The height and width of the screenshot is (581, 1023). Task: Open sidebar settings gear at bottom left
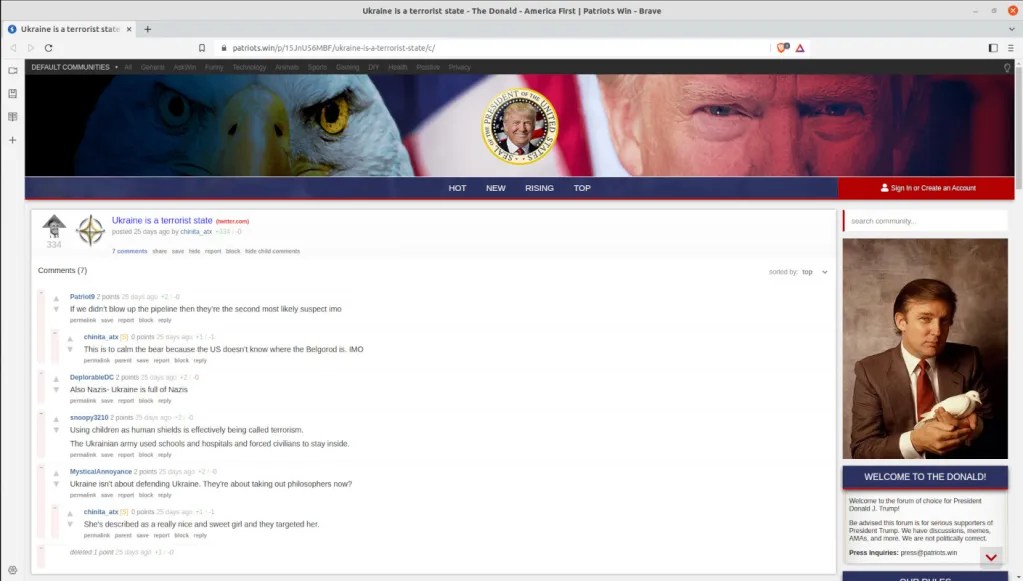point(12,570)
